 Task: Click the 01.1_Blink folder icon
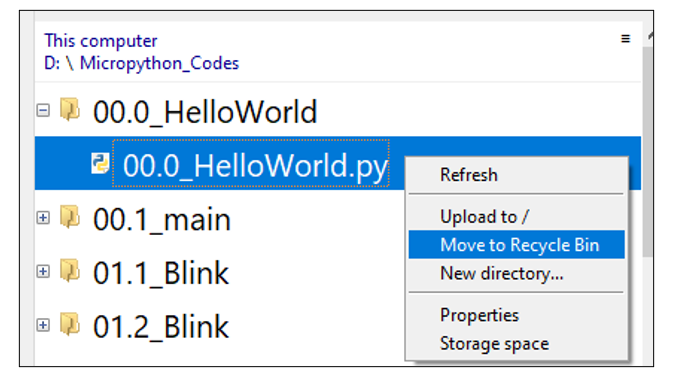pos(70,270)
